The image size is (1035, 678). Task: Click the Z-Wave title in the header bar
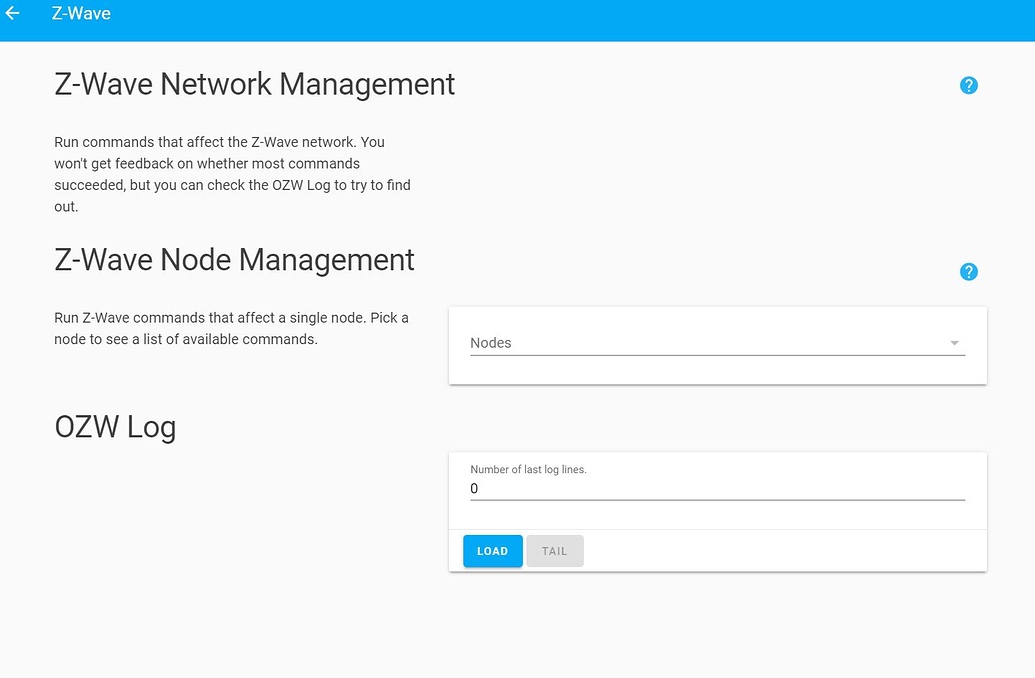(80, 13)
